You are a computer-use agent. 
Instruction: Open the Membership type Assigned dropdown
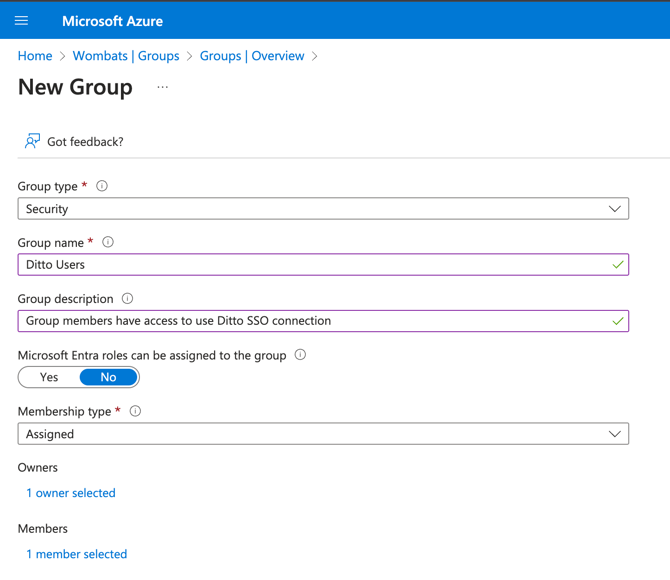point(323,434)
